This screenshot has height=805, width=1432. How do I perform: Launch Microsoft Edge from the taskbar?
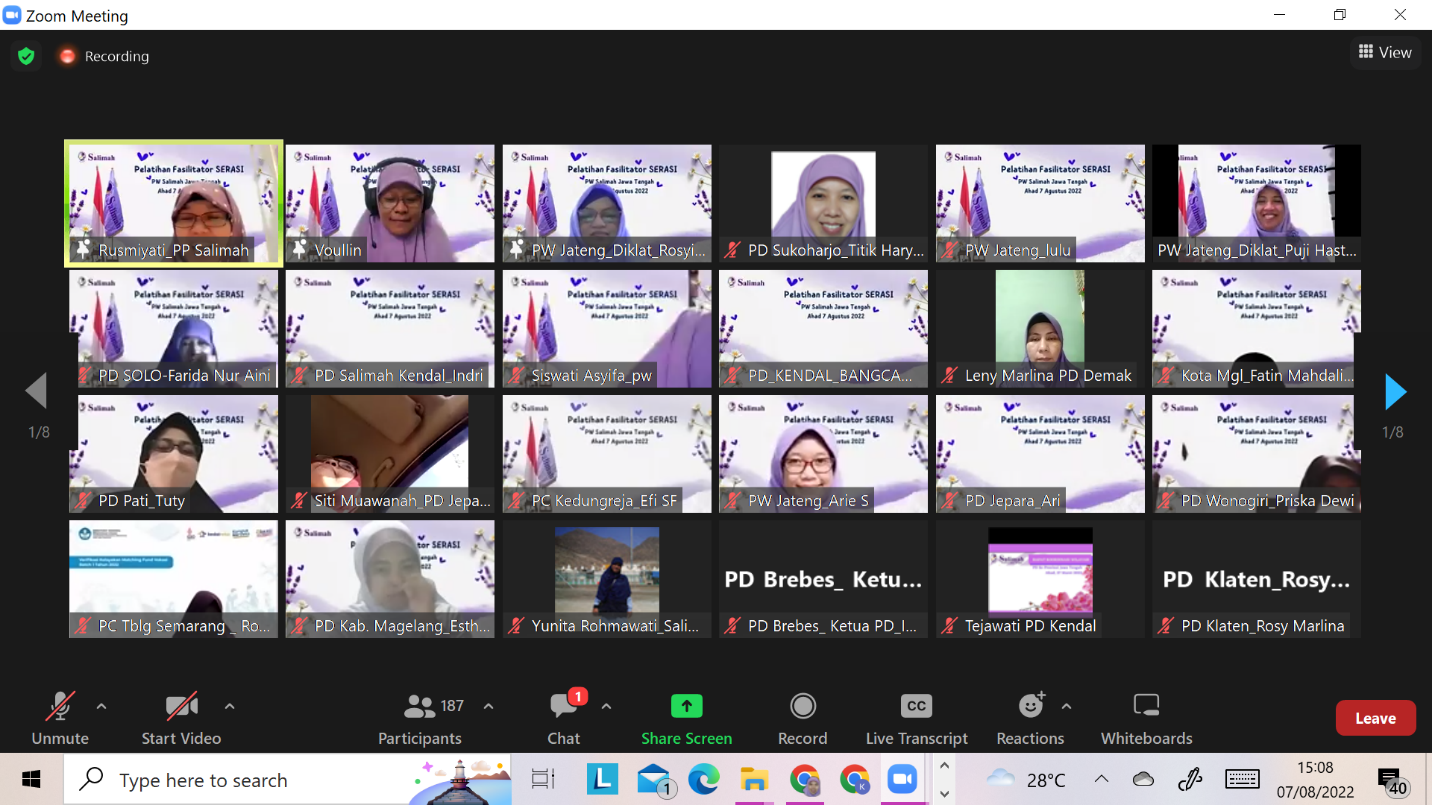coord(704,780)
